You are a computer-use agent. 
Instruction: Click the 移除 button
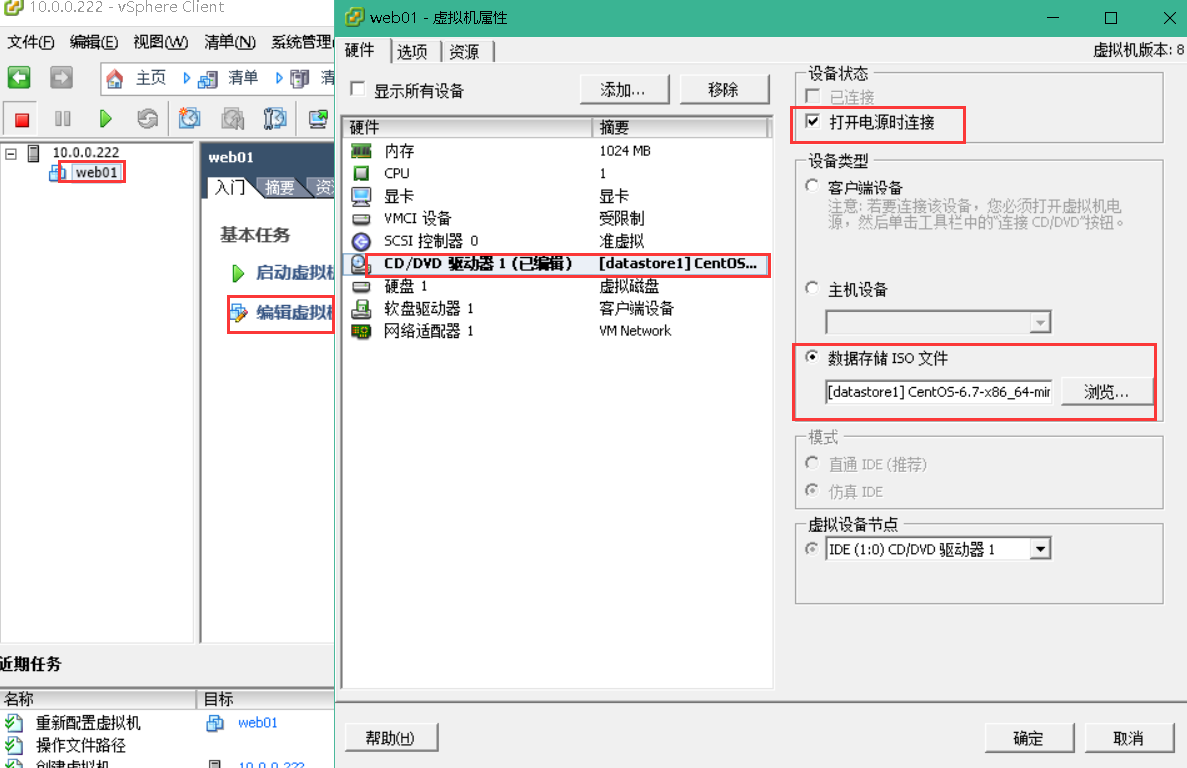click(x=724, y=89)
